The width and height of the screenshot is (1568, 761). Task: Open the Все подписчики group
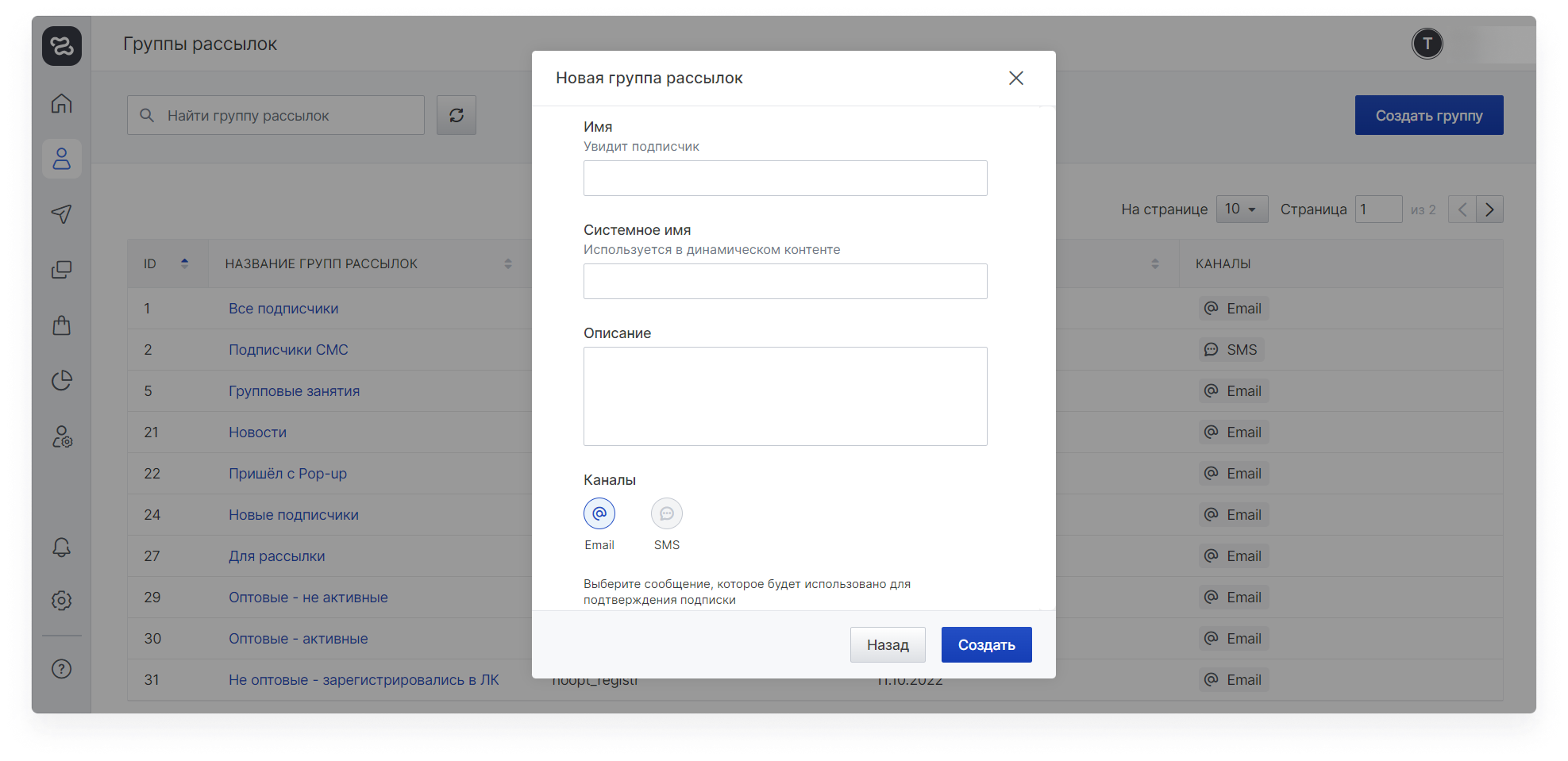[x=283, y=309]
